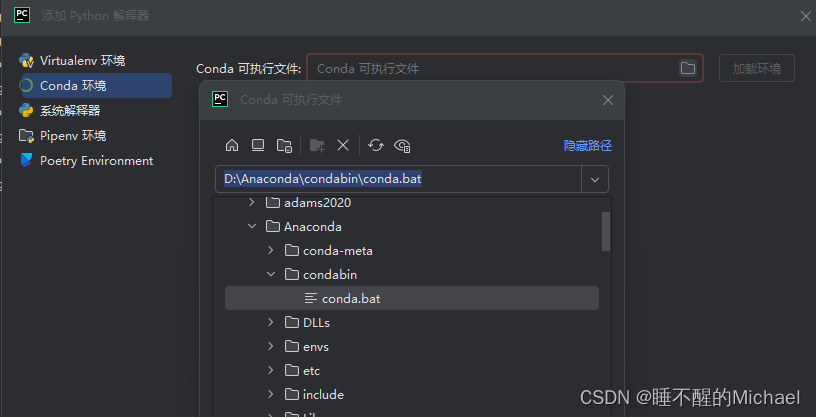Click the path field with D:\Anaconda\condabin\conda.bat

[x=398, y=180]
